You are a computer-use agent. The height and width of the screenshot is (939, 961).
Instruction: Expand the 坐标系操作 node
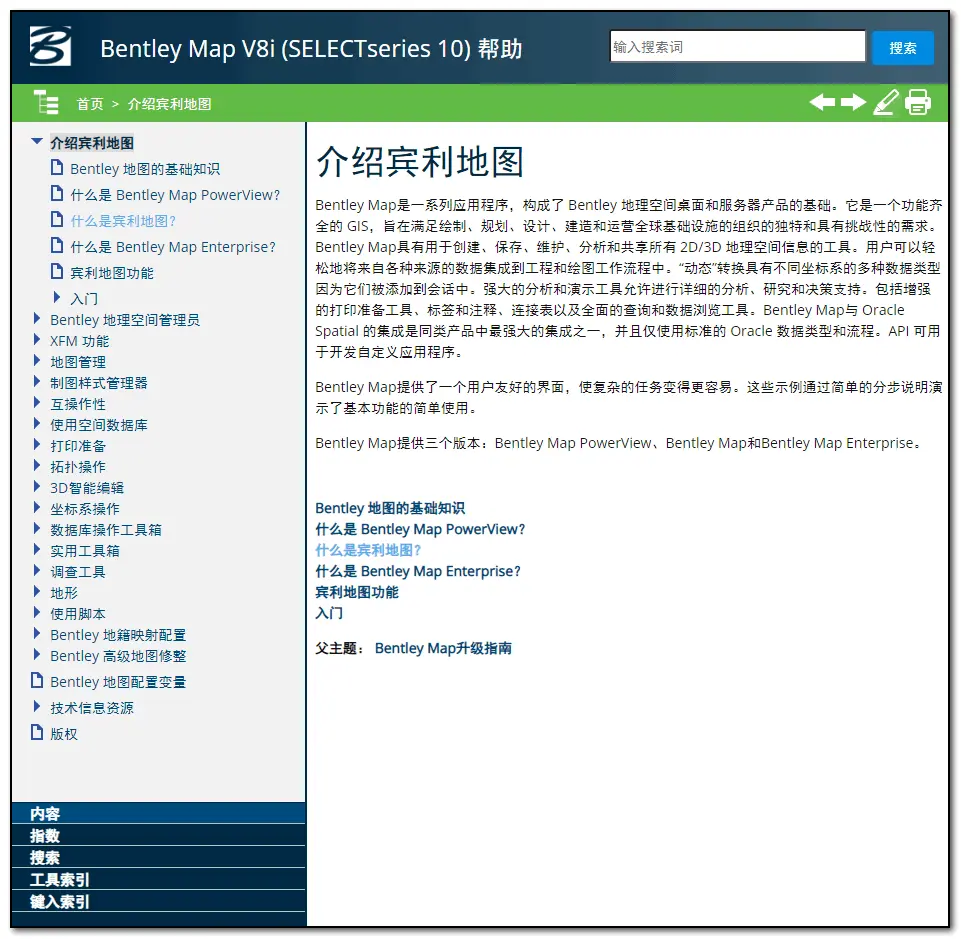click(x=37, y=508)
